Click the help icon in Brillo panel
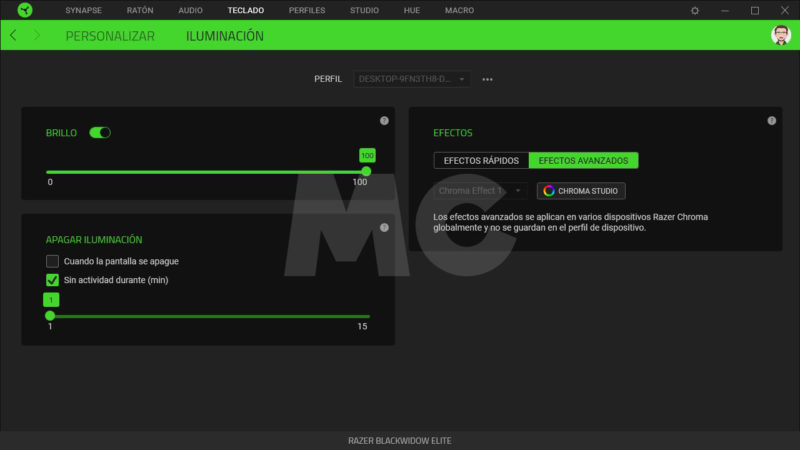Image resolution: width=800 pixels, height=450 pixels. [x=384, y=121]
